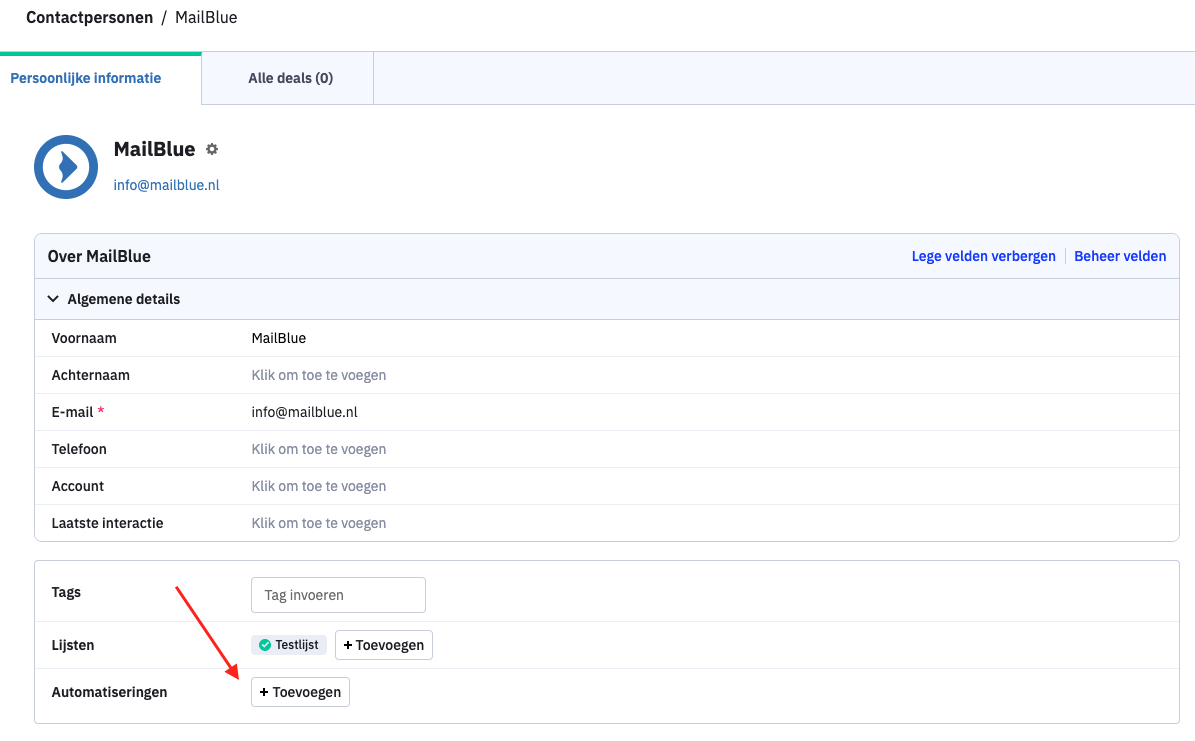Edit the Voornaam value MailBlue
Image resolution: width=1195 pixels, height=741 pixels.
coord(279,338)
